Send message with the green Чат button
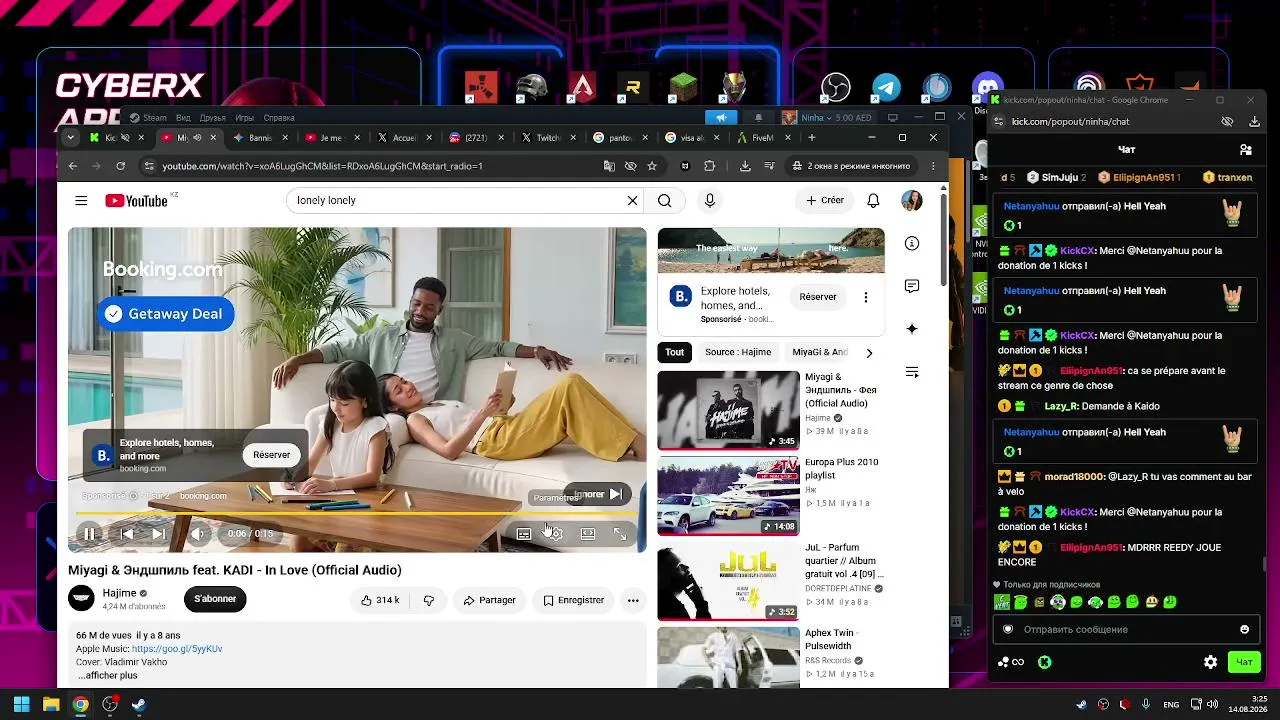Image resolution: width=1280 pixels, height=720 pixels. (x=1243, y=662)
